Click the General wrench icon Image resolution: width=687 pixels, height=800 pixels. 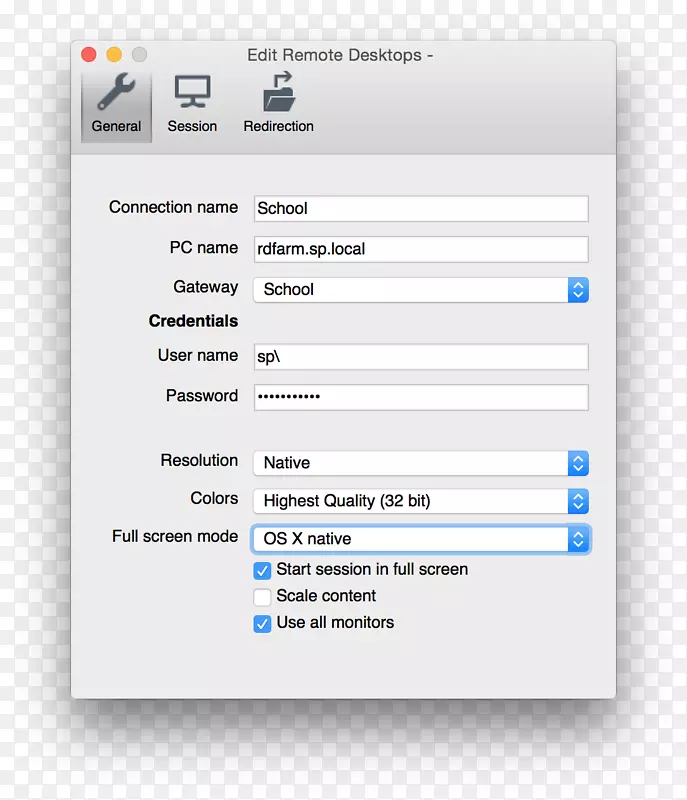click(116, 93)
